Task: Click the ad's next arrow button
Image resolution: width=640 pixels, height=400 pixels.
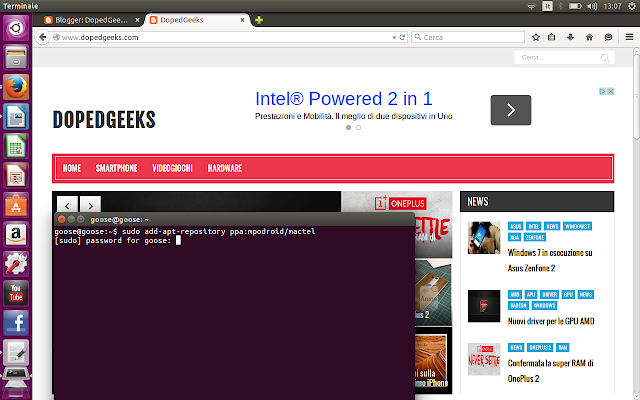Action: pos(511,110)
